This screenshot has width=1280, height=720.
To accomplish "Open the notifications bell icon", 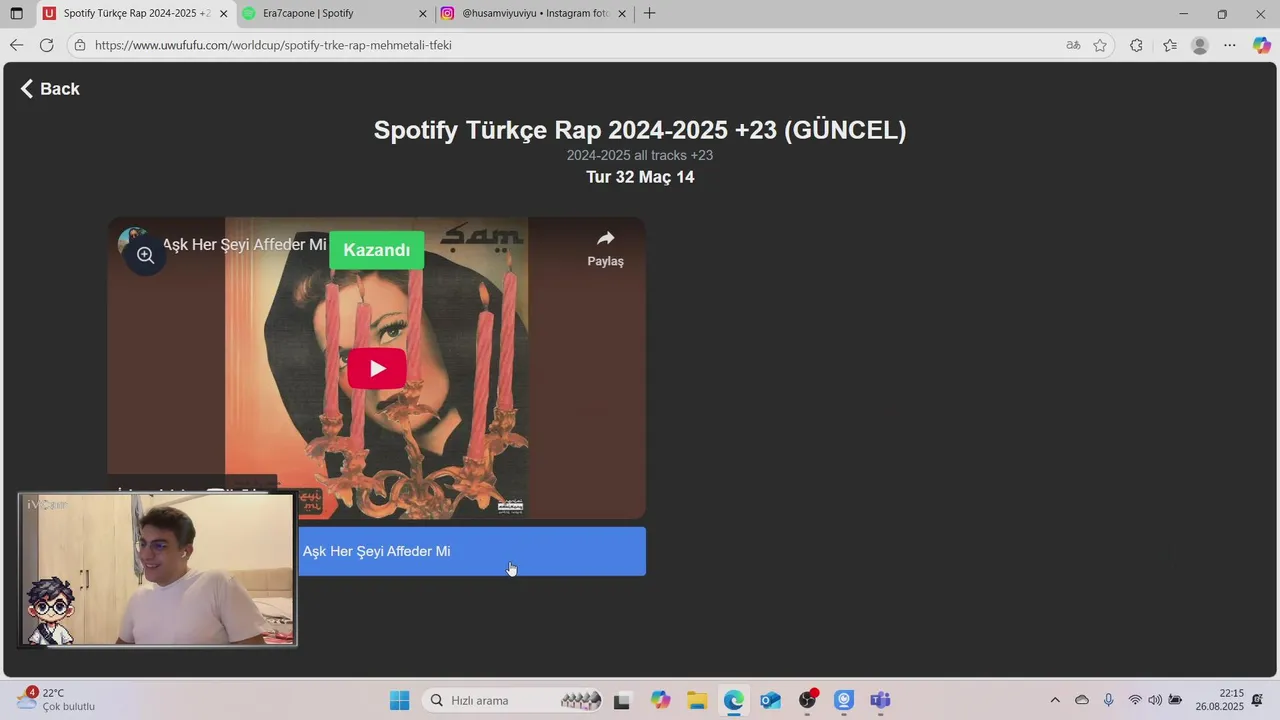I will [x=1257, y=700].
